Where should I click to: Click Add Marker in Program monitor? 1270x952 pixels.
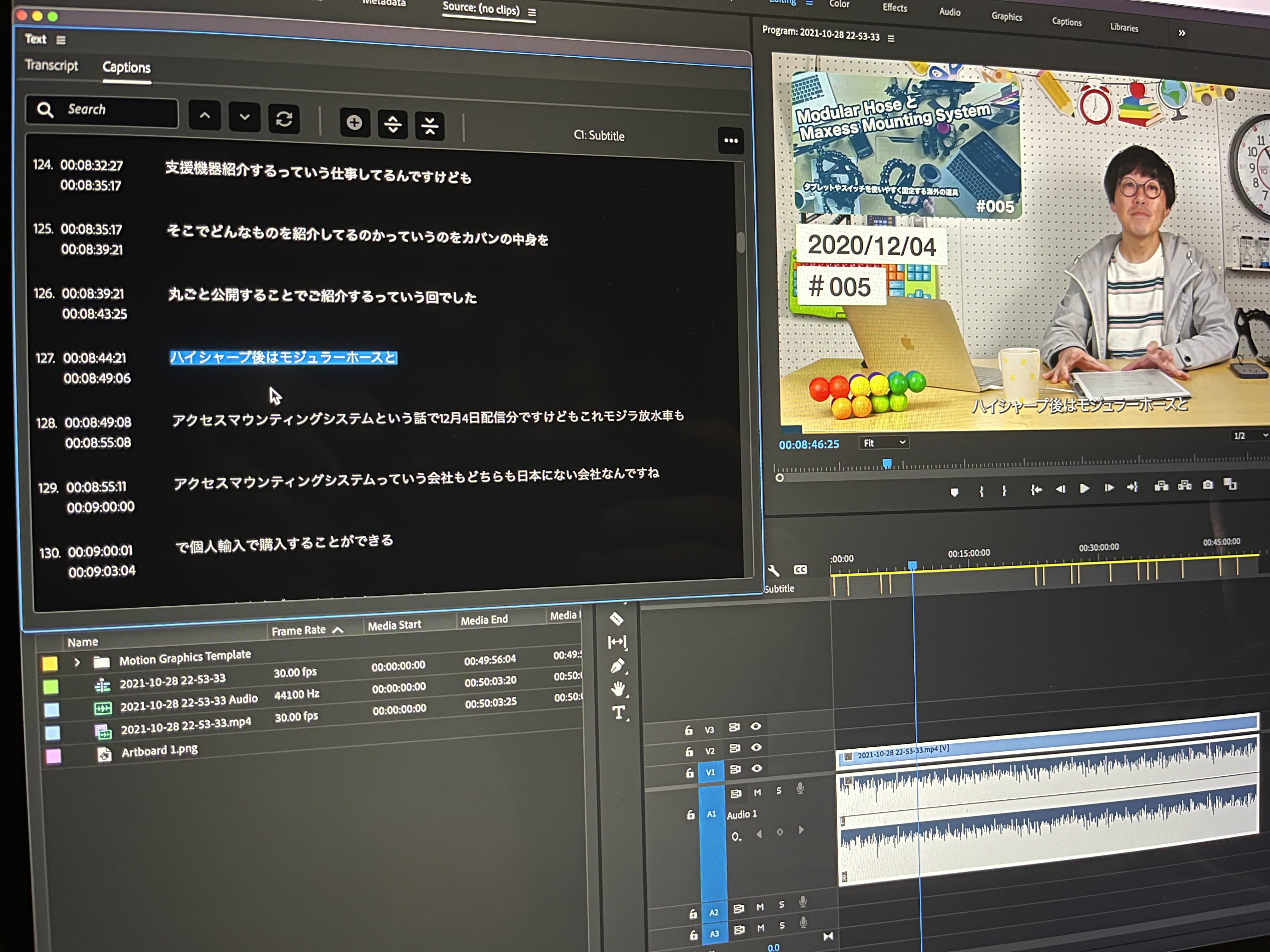[954, 492]
